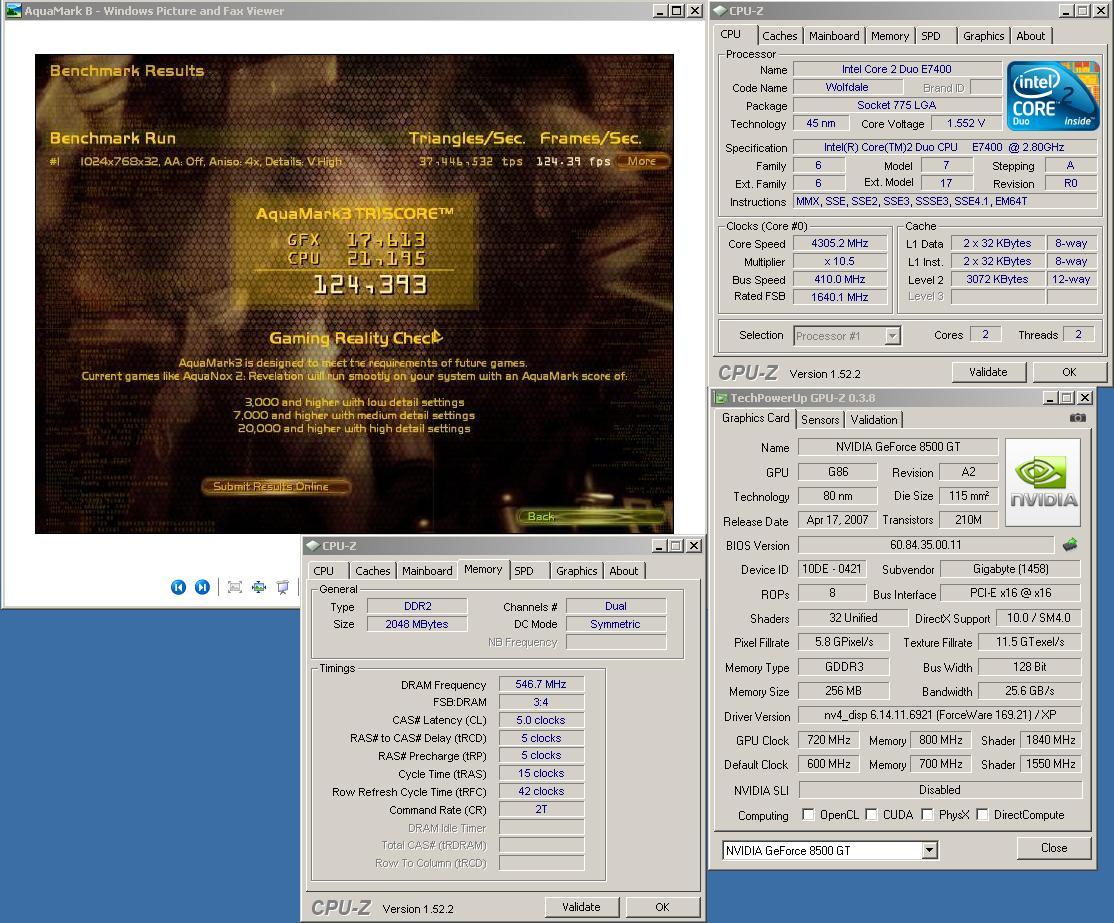Click the Core Speed value 4305.2 MHz
The width and height of the screenshot is (1114, 923).
pyautogui.click(x=840, y=243)
